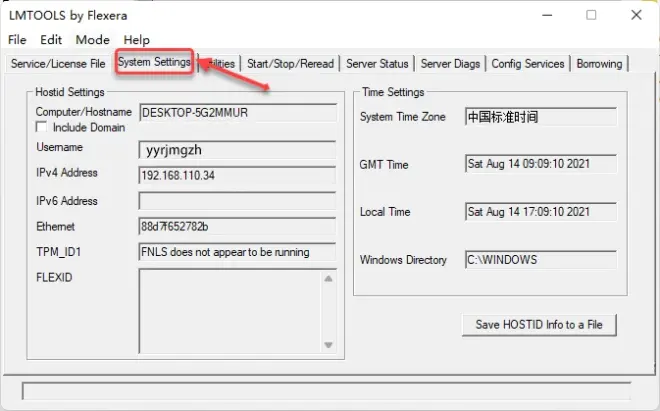Click the TPM_ID1 field
Viewport: 660px width, 411px height.
[x=237, y=252]
